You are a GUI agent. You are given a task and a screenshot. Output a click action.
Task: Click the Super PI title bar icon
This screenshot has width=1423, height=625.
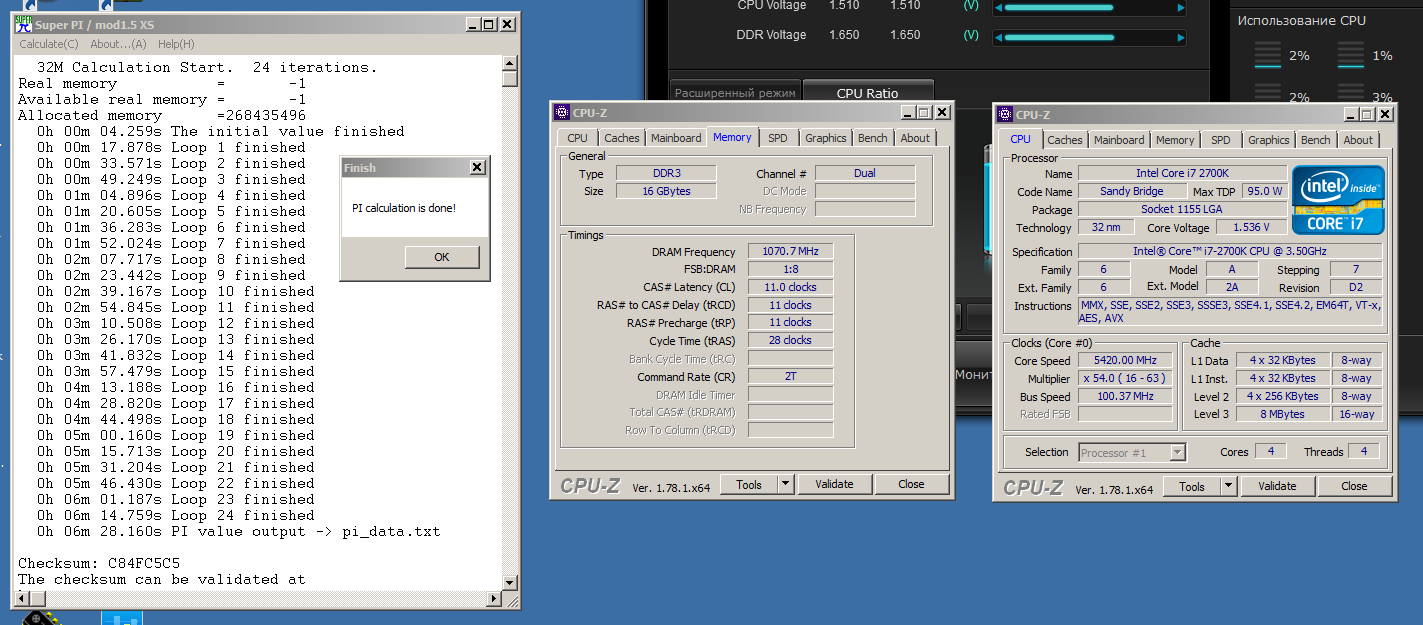click(24, 24)
